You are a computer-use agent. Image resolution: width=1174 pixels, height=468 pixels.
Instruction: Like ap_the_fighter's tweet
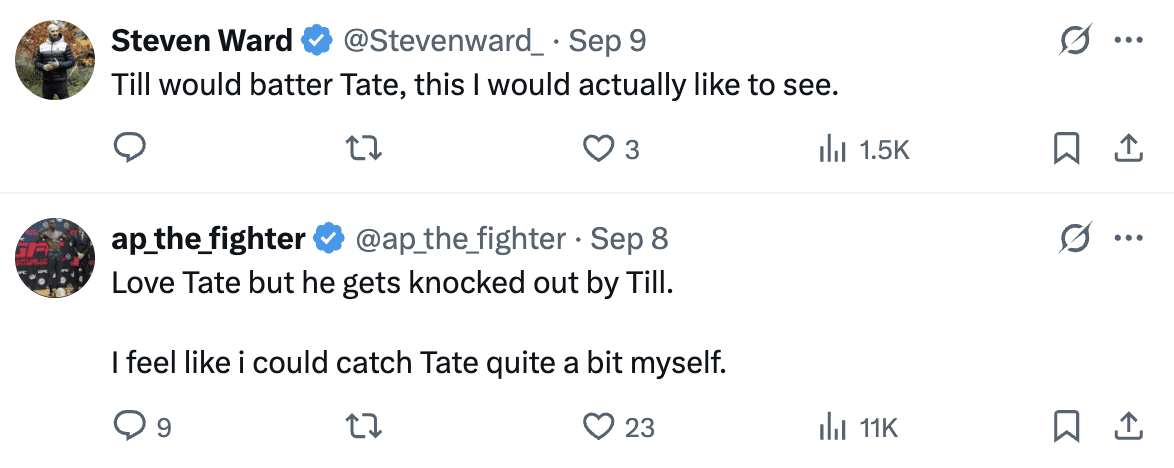(x=598, y=428)
